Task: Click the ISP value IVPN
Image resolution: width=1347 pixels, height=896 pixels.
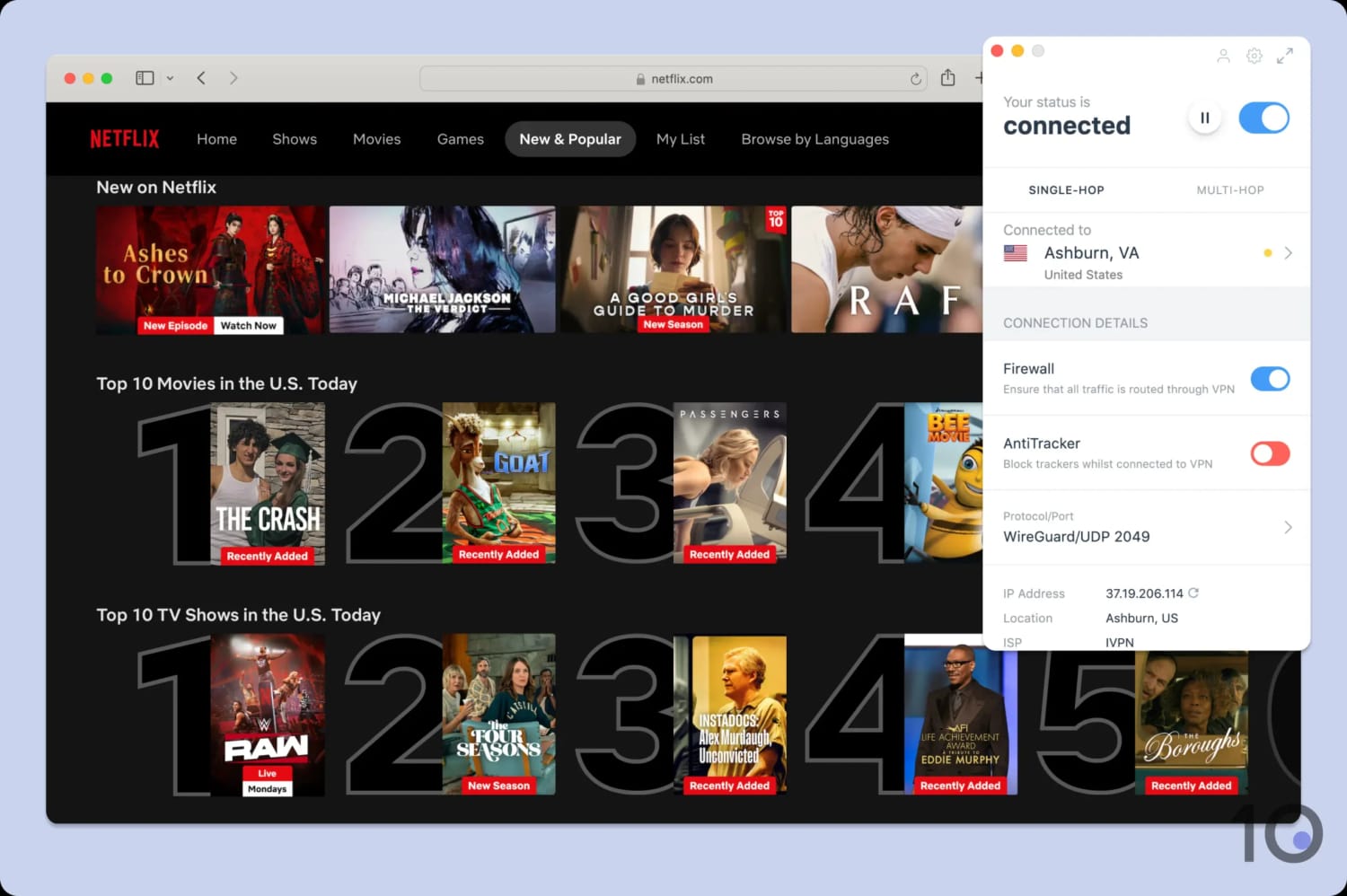Action: click(x=1120, y=642)
